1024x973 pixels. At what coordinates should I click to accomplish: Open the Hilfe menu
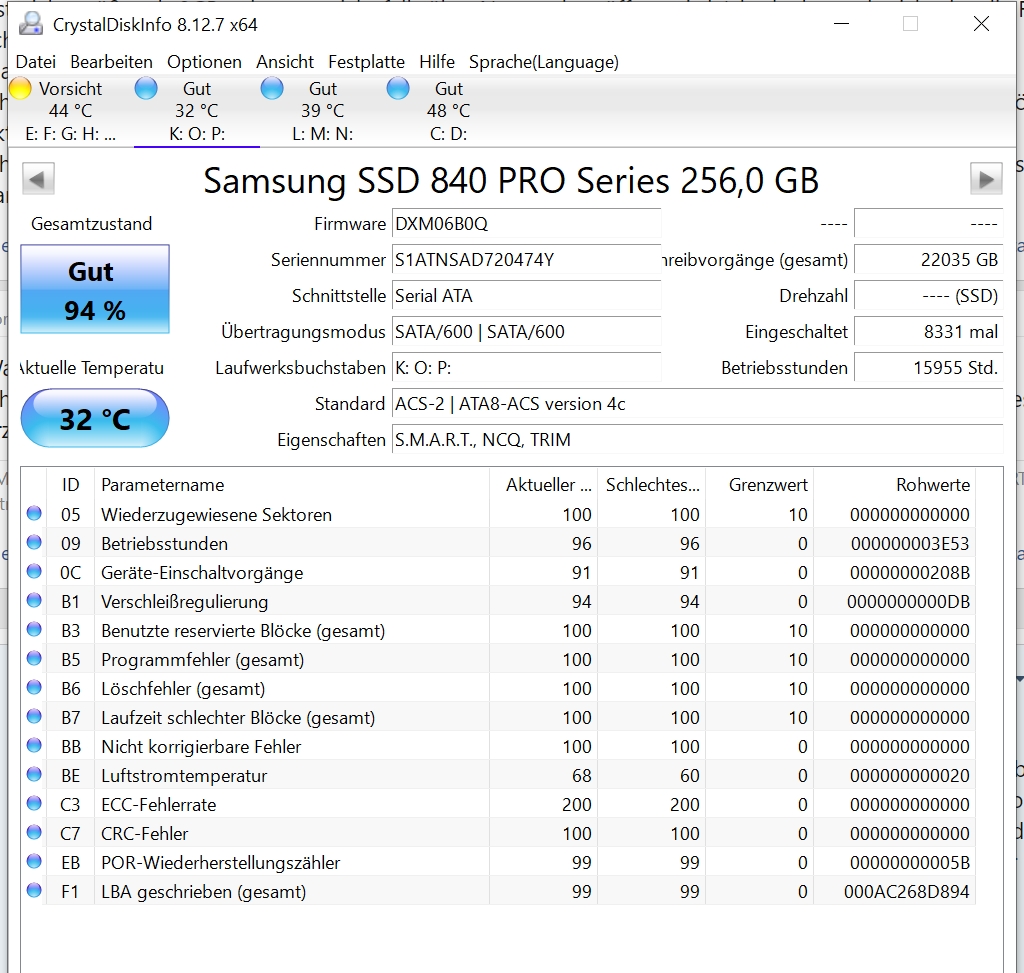click(x=437, y=62)
